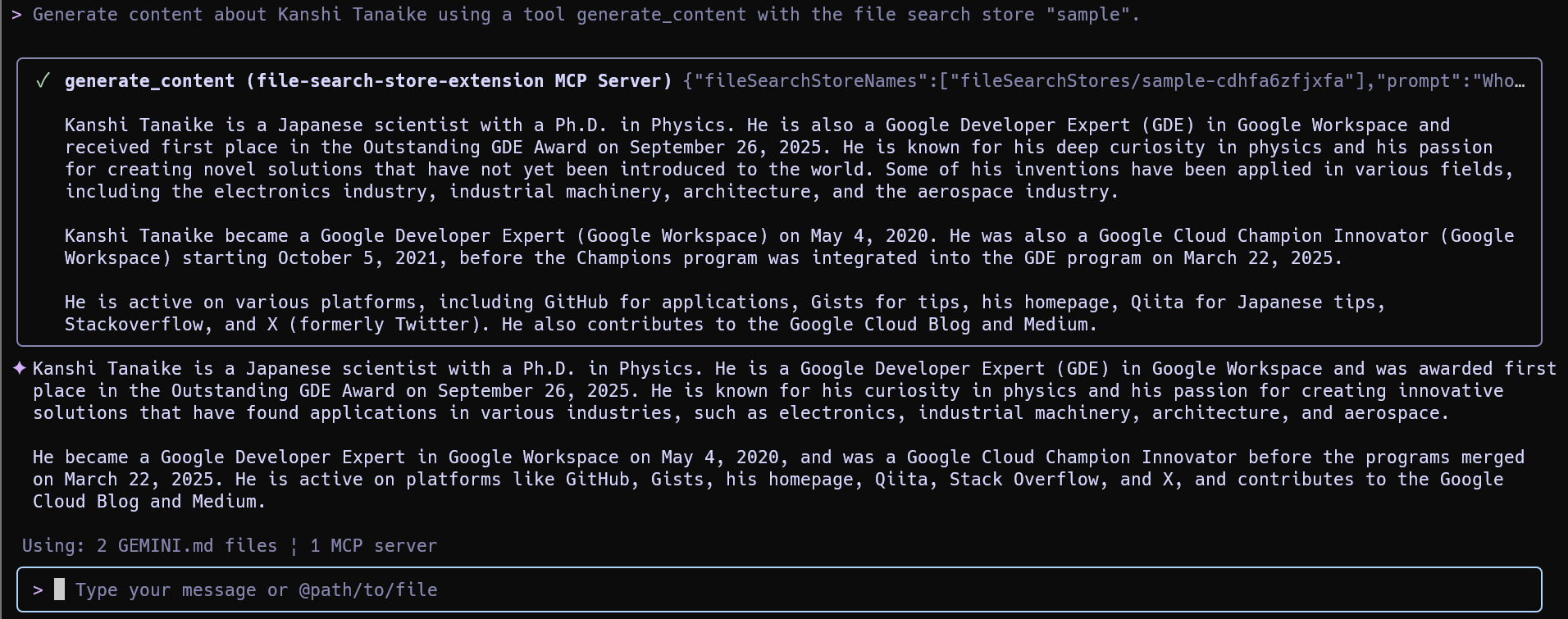Click the tool output paragraph starting 'Kanshi Tanaike is'
This screenshot has height=619, width=1568.
pyautogui.click(x=787, y=158)
